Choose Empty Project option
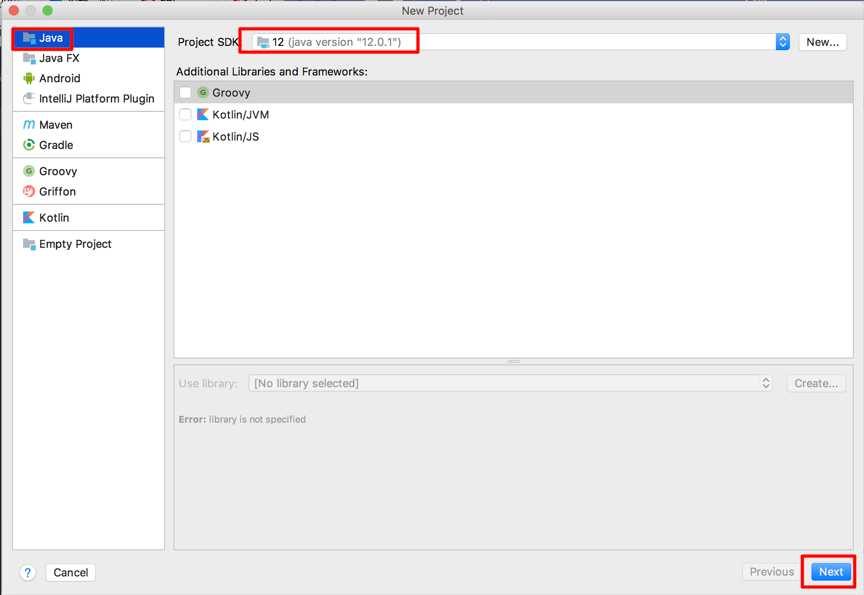 click(89, 244)
